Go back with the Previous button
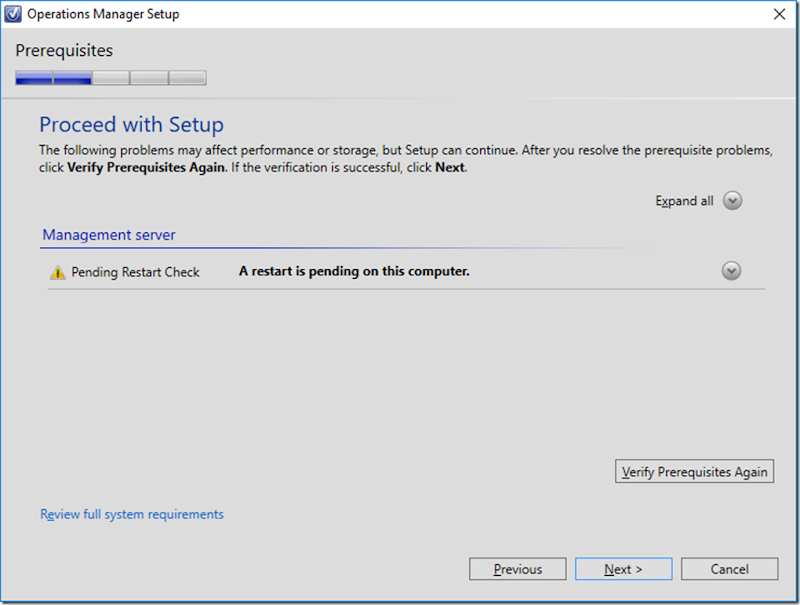 click(x=517, y=569)
